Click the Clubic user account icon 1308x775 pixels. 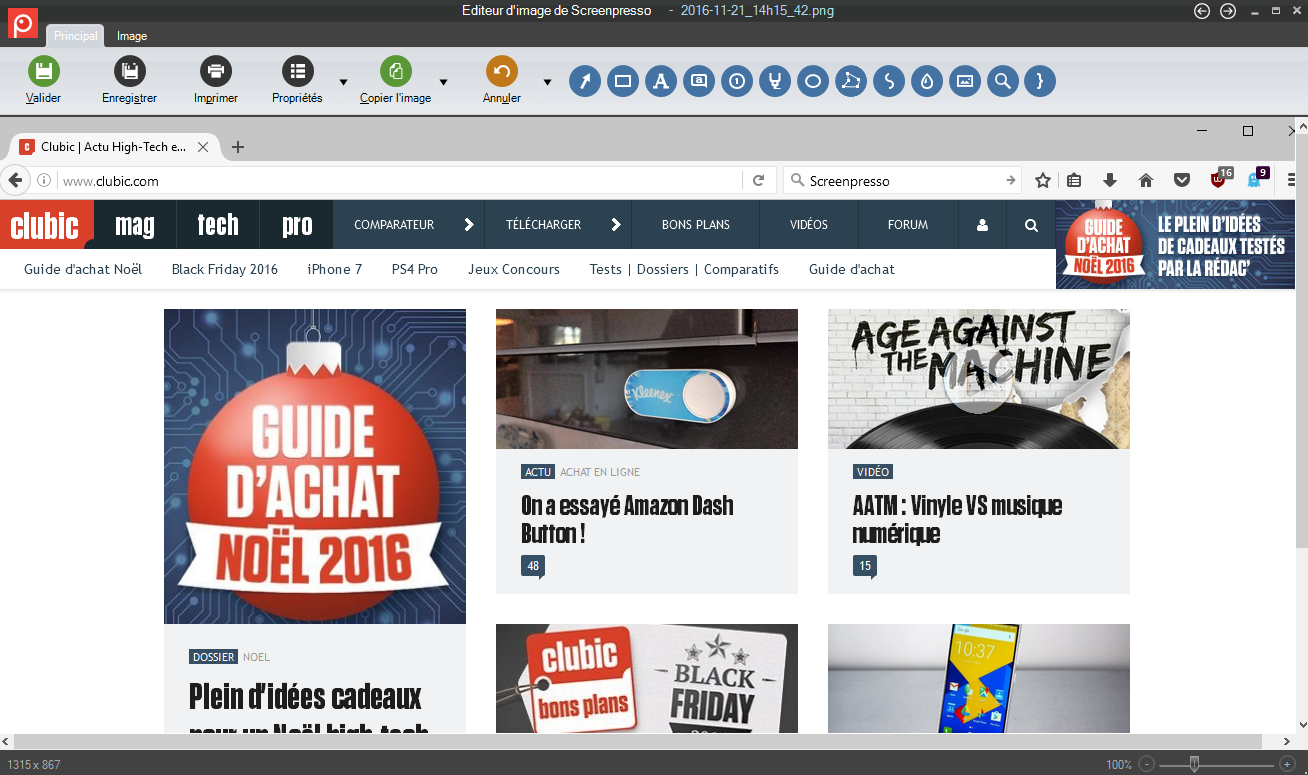pos(982,225)
